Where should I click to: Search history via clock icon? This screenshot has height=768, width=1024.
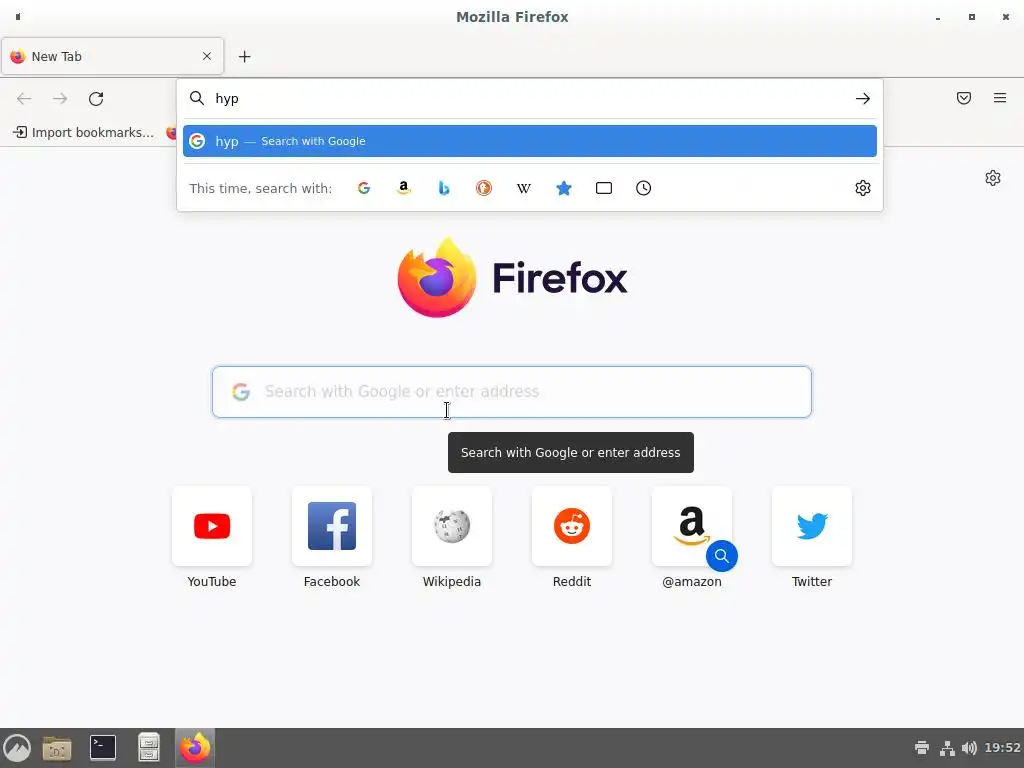(x=643, y=188)
